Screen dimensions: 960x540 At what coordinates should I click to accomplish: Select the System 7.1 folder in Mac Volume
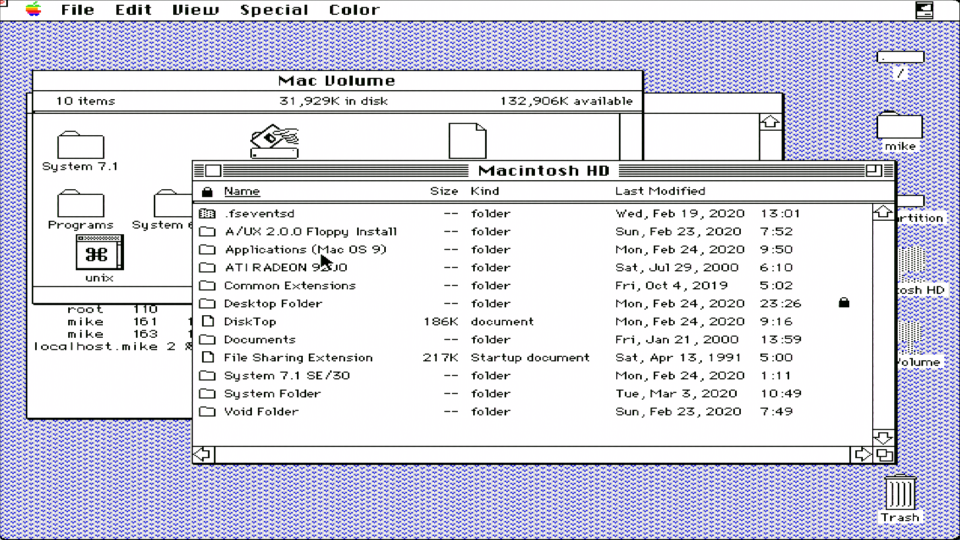click(x=80, y=145)
